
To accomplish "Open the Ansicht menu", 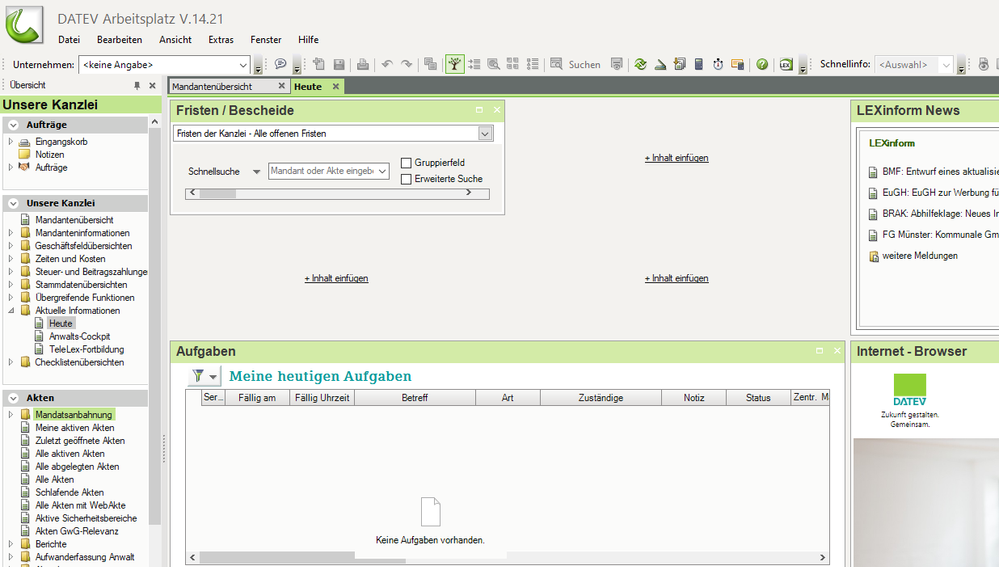I will (175, 39).
